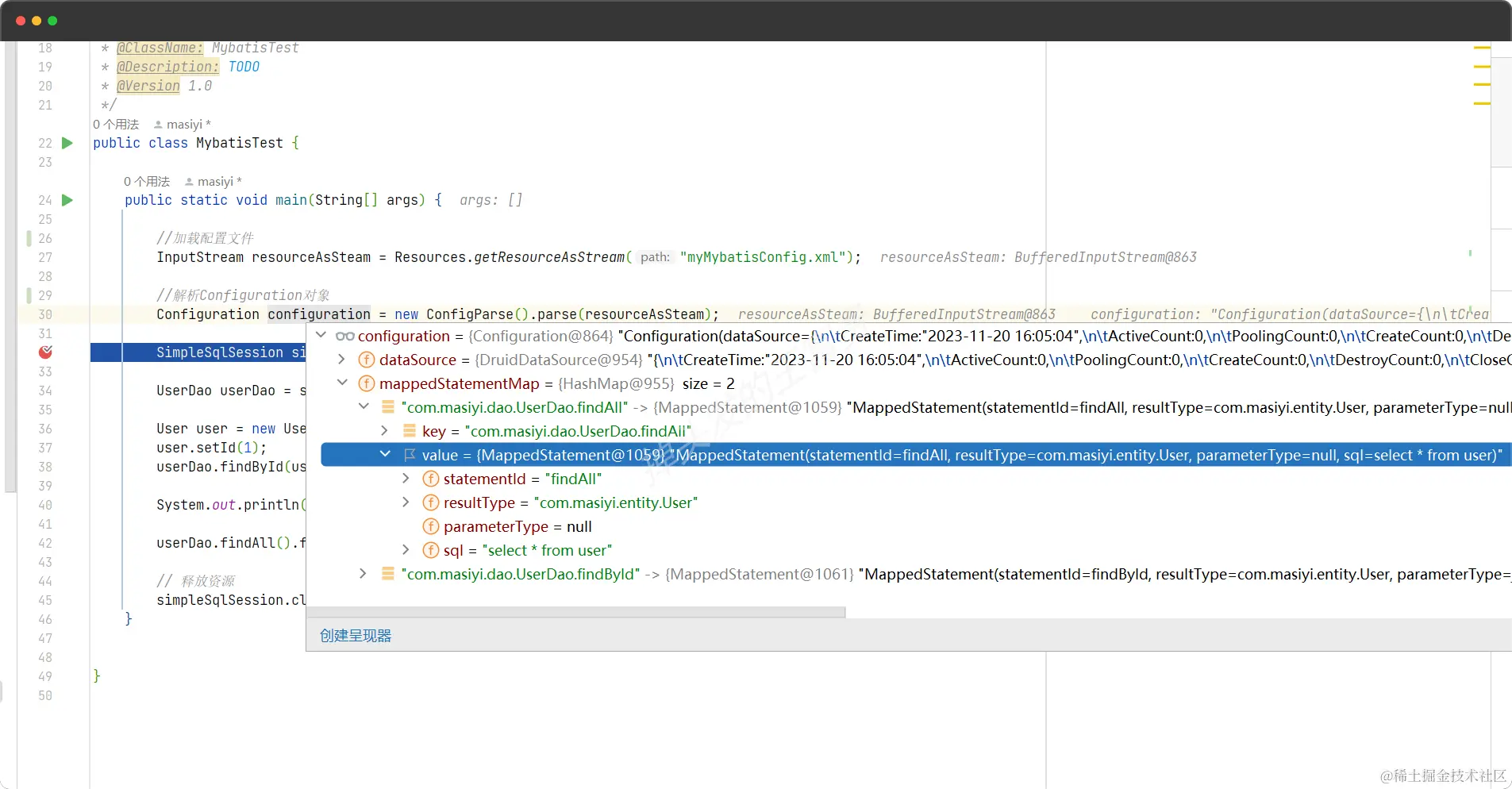
Task: Click the run icon beside the main method
Action: pyautogui.click(x=67, y=200)
